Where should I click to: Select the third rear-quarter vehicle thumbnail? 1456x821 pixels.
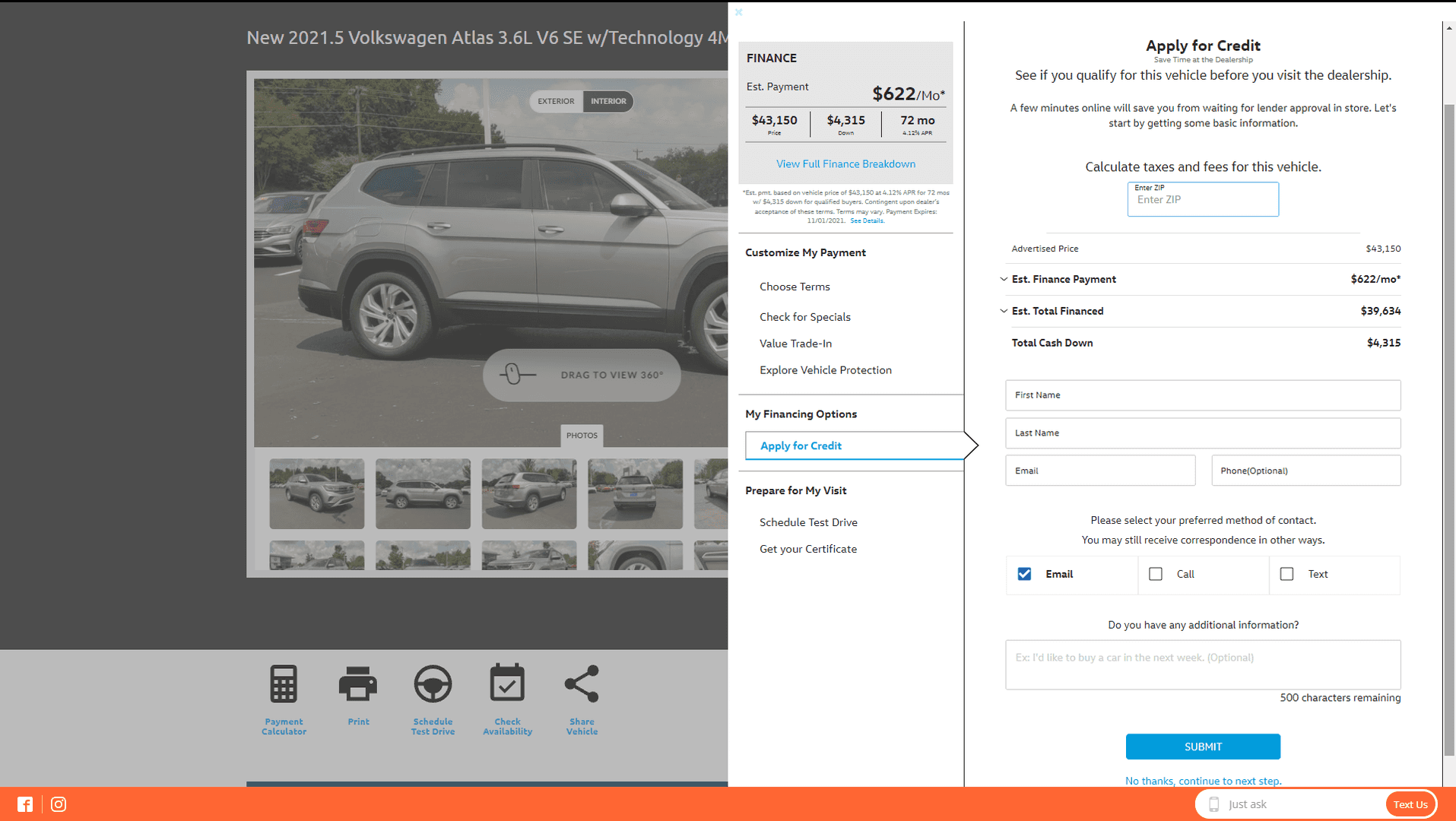(529, 493)
